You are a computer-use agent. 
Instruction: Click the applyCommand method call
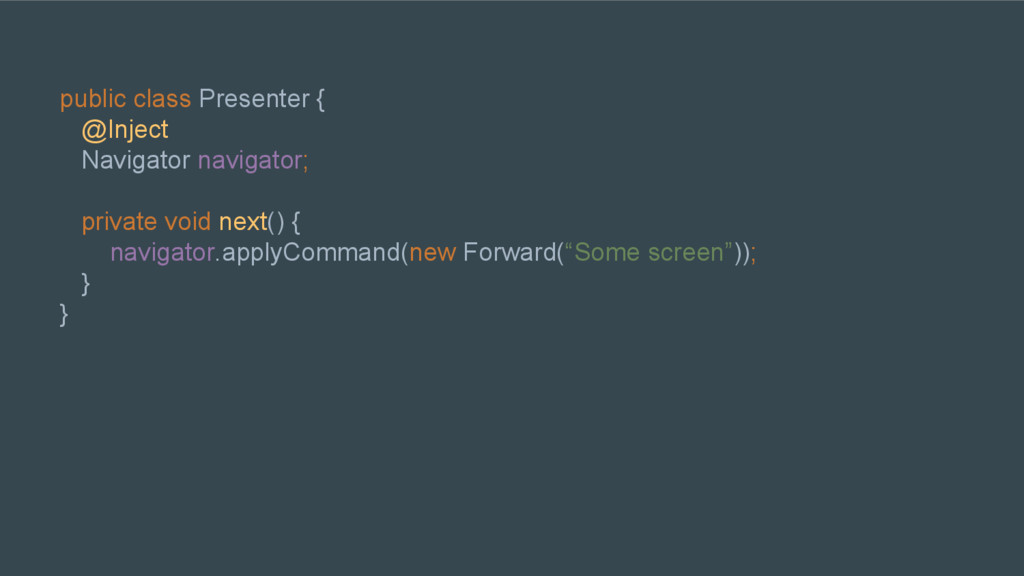click(311, 253)
